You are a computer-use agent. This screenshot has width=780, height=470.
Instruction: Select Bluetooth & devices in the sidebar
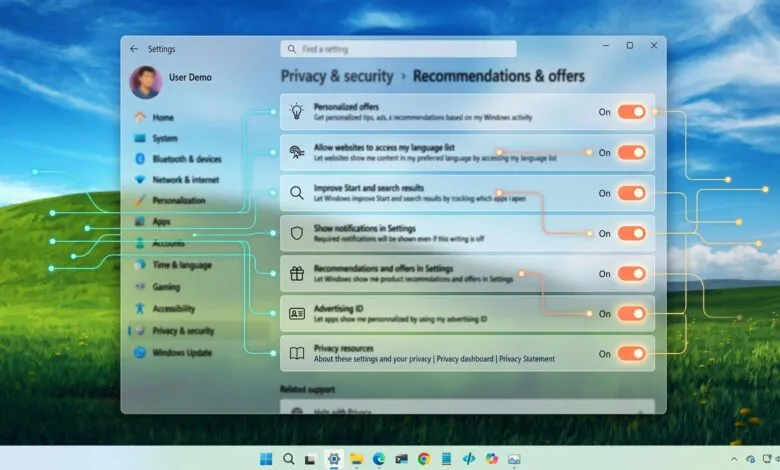pyautogui.click(x=186, y=159)
